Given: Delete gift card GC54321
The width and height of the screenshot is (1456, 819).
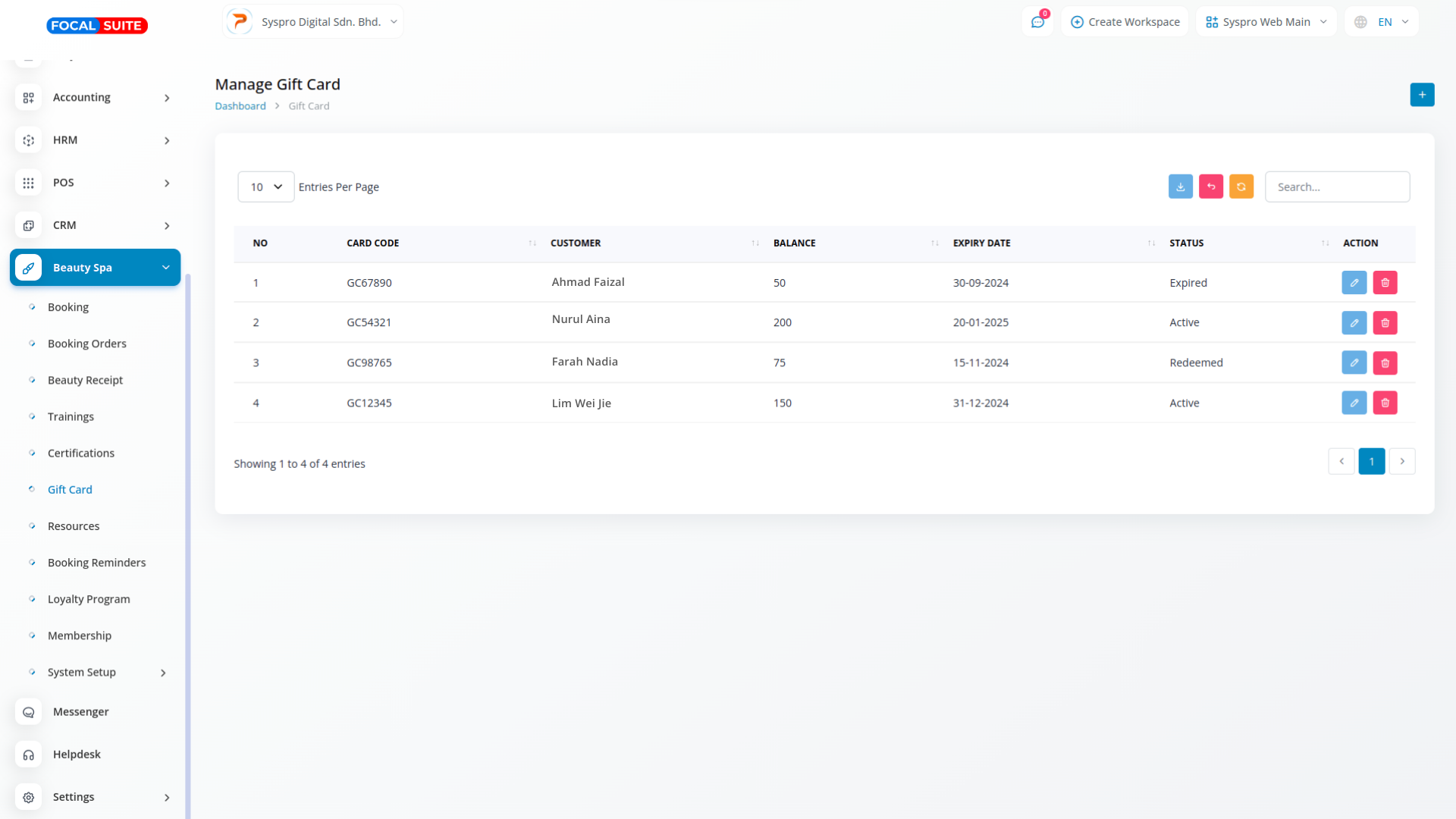Looking at the screenshot, I should pyautogui.click(x=1385, y=323).
